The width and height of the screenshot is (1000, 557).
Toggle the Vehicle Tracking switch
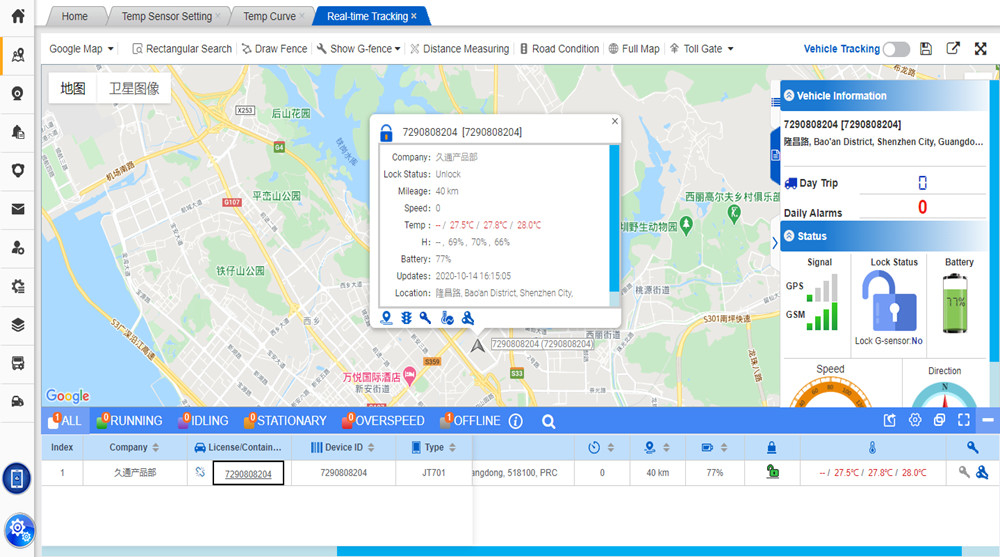click(x=896, y=49)
